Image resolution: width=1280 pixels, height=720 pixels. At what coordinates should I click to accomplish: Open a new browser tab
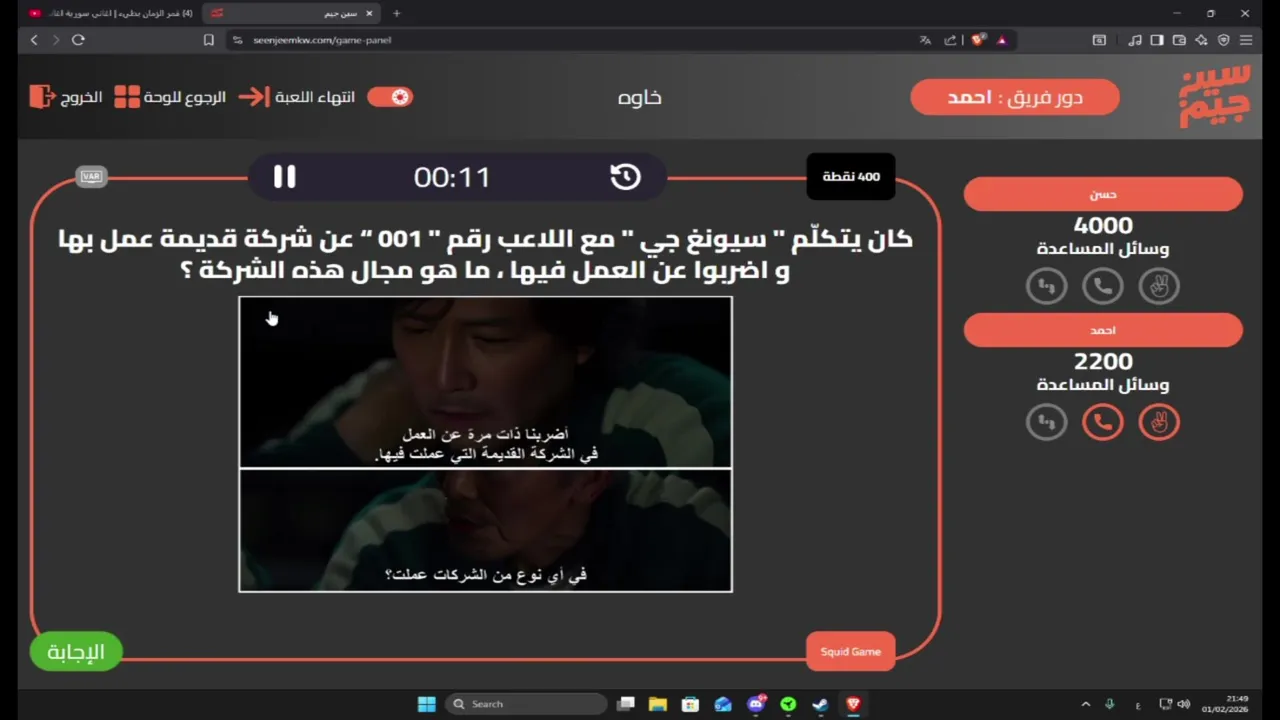(397, 13)
